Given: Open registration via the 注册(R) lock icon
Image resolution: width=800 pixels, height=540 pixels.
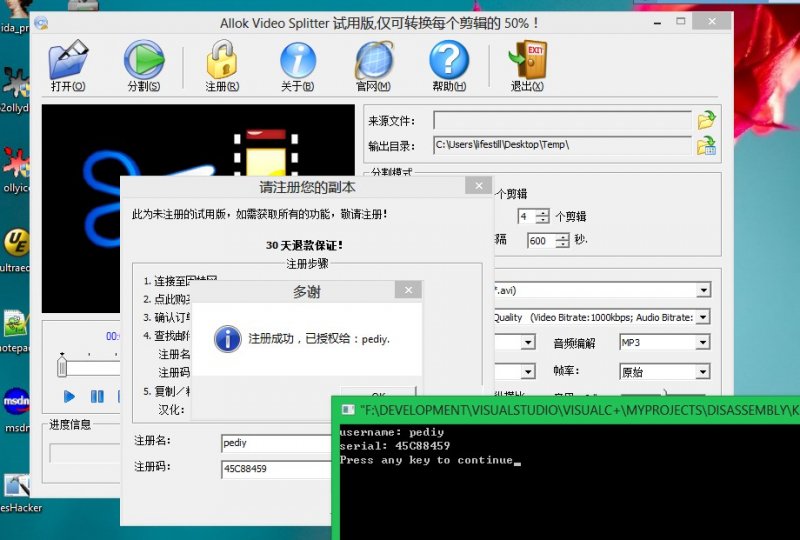Looking at the screenshot, I should click(222, 65).
